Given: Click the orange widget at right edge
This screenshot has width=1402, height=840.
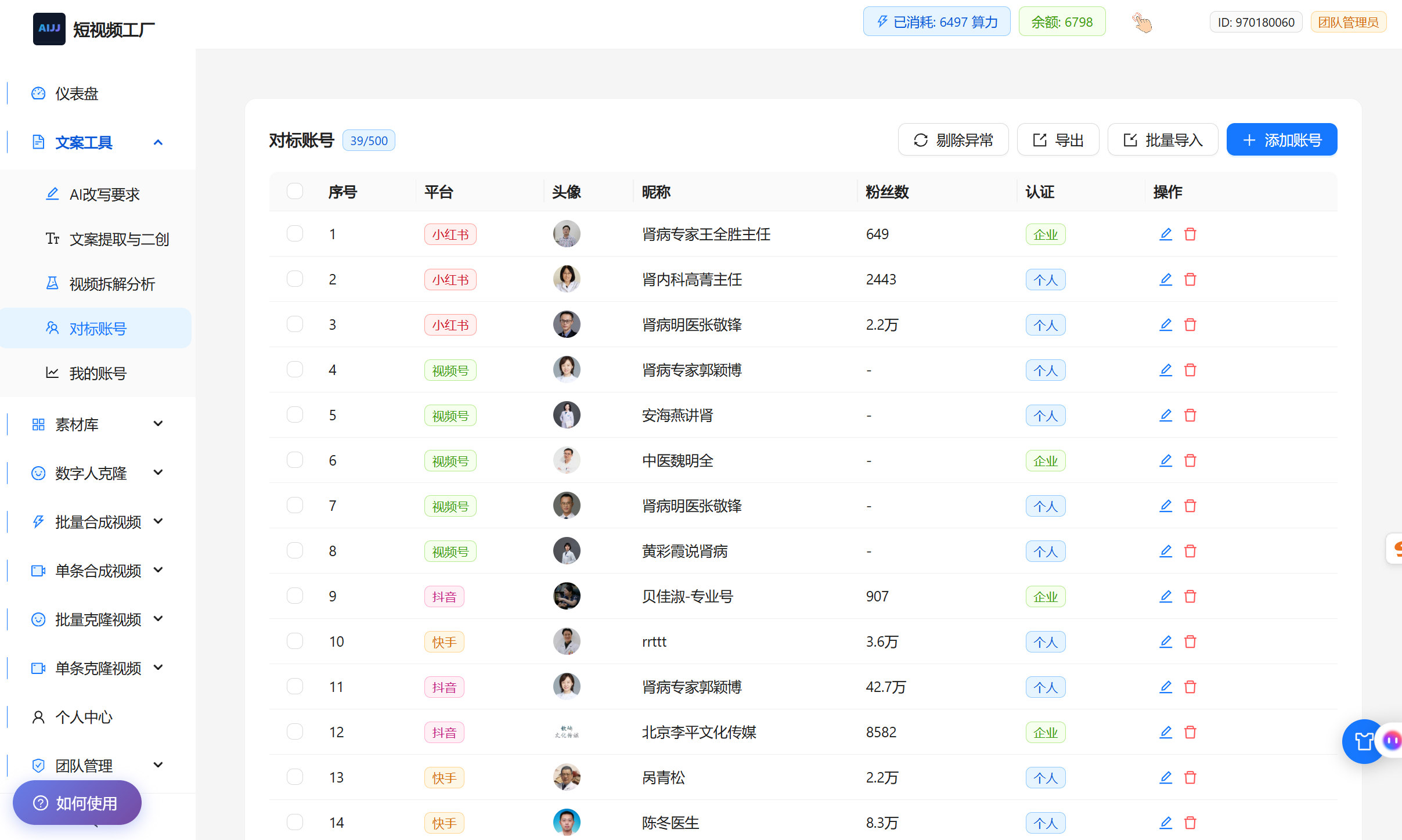Looking at the screenshot, I should click(1394, 549).
